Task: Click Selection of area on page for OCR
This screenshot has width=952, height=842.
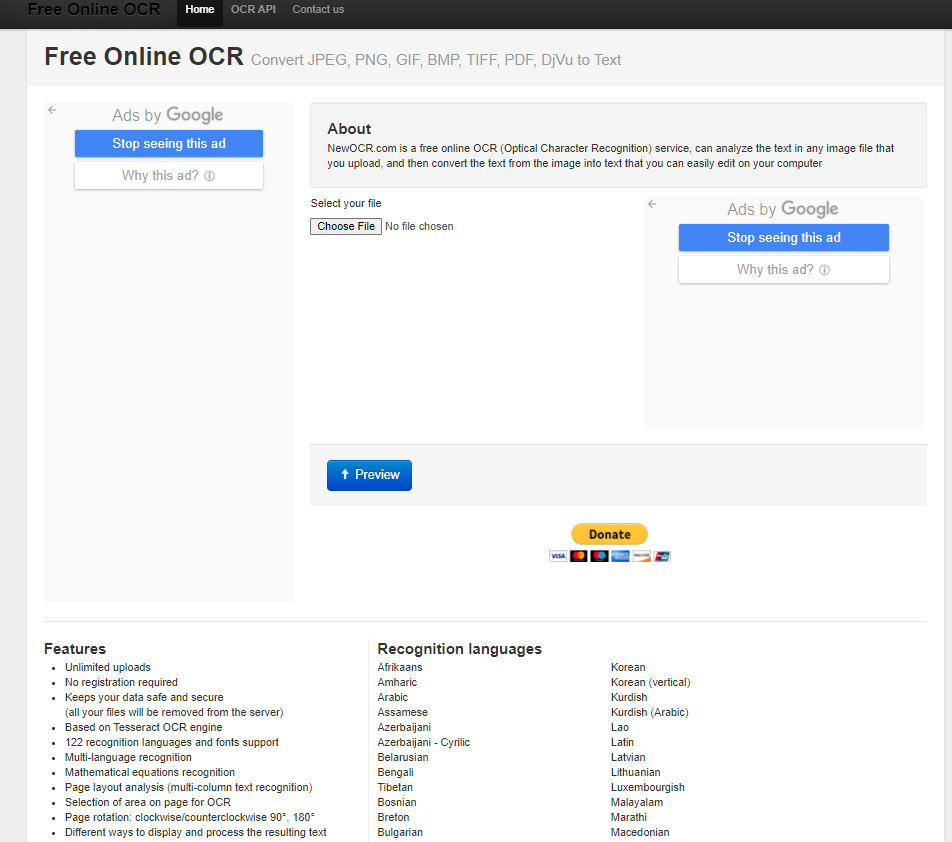Action: 148,803
